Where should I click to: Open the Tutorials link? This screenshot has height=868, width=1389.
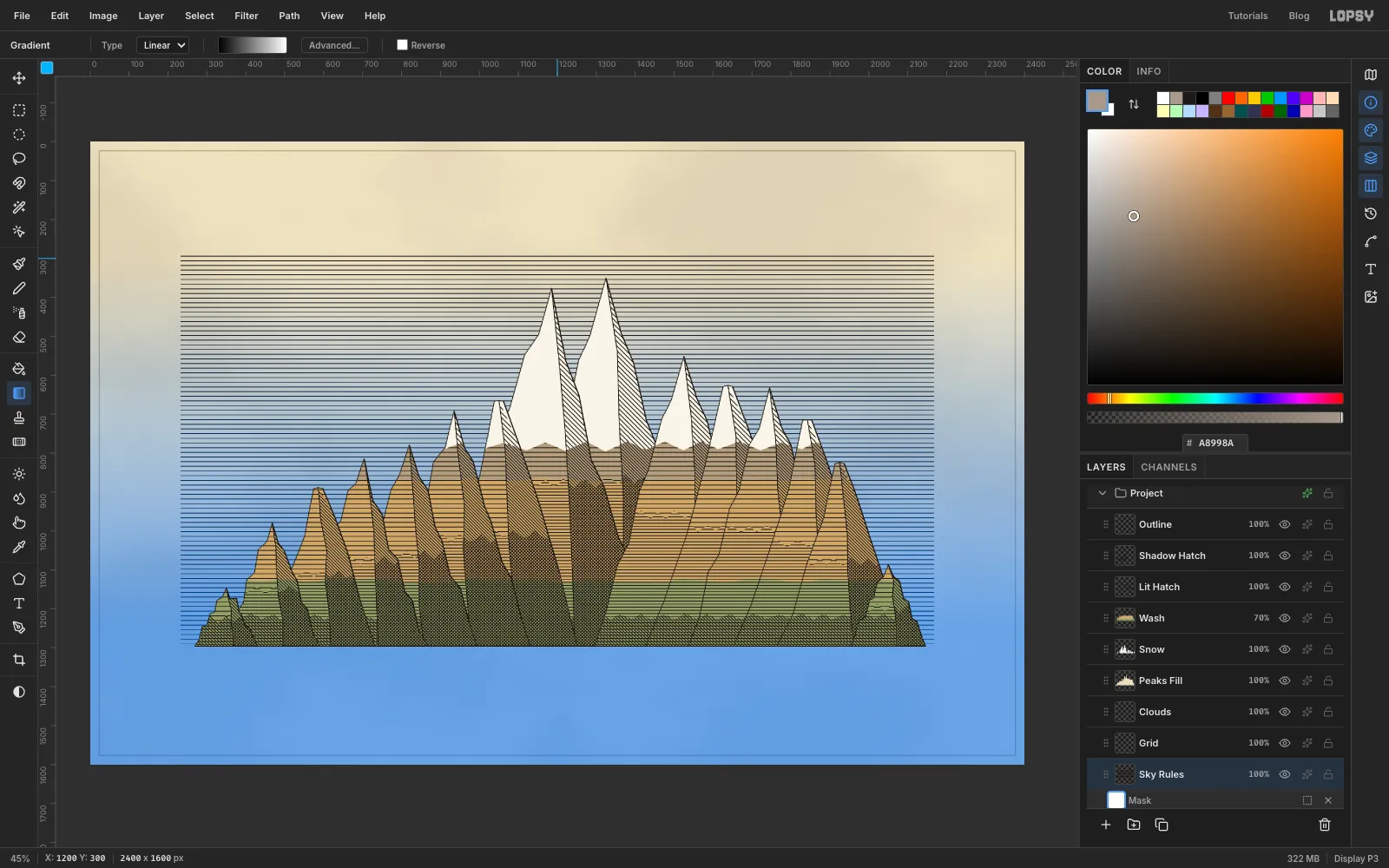tap(1247, 16)
